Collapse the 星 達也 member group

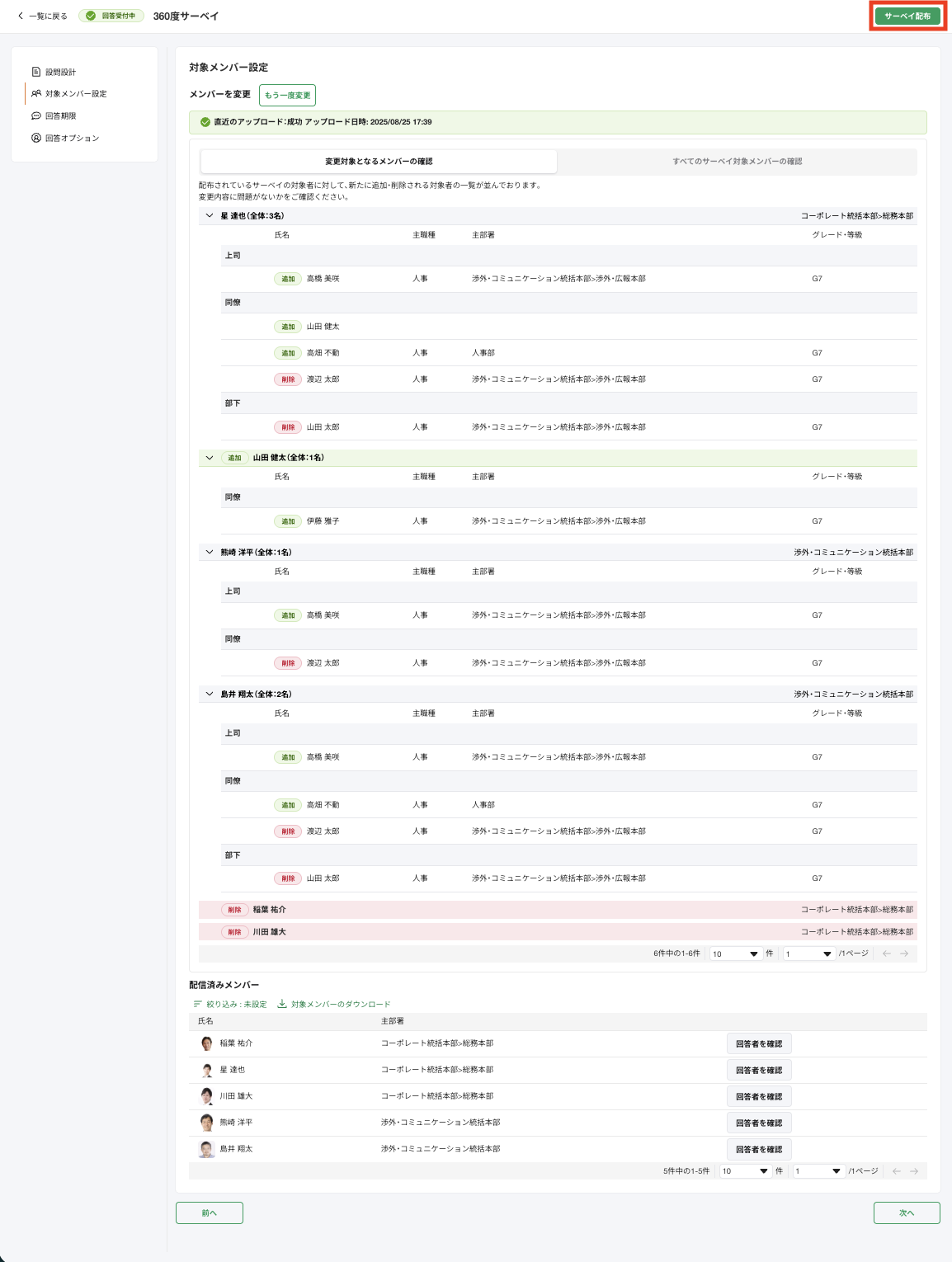(210, 215)
